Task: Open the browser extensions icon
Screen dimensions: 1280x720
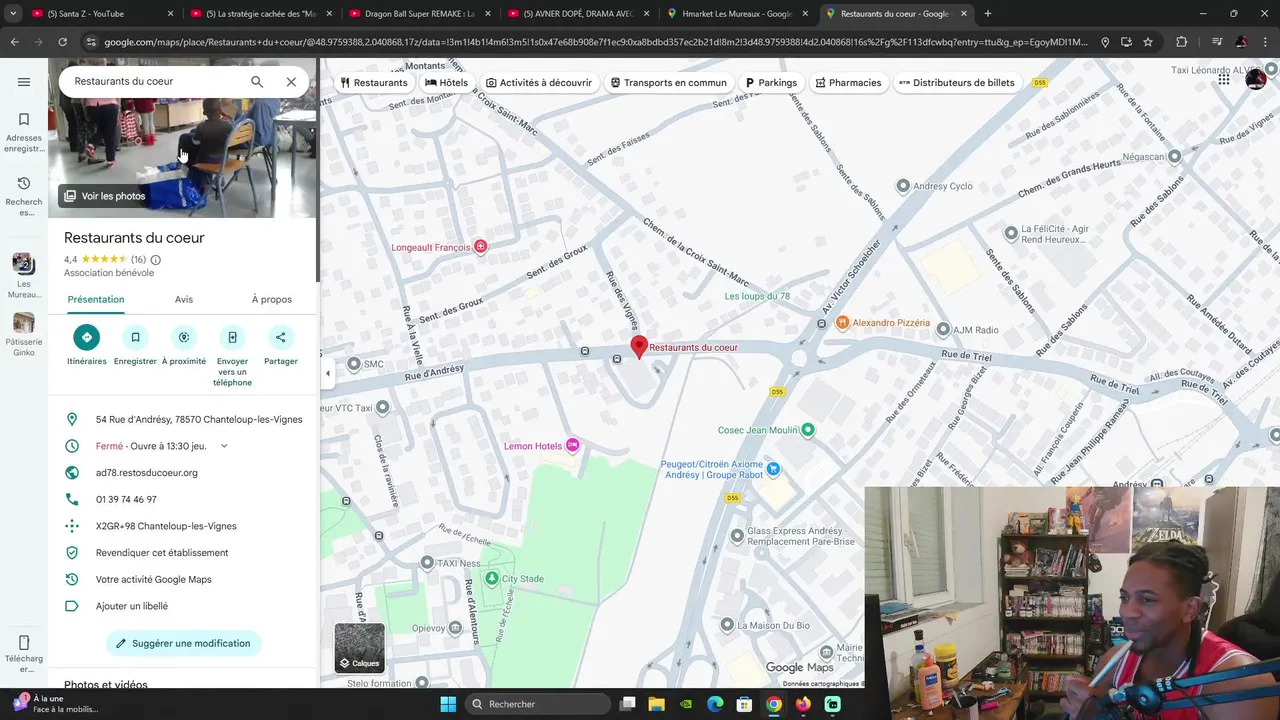Action: click(x=1182, y=42)
